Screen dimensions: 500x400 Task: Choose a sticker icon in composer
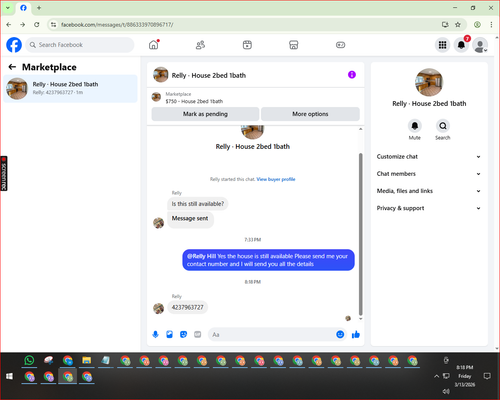[x=183, y=334]
